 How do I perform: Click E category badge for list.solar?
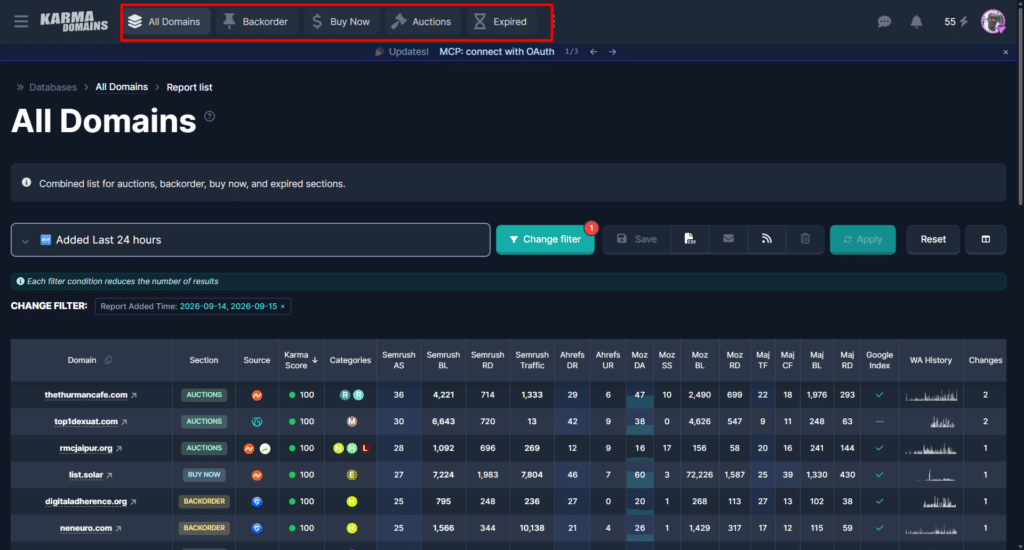(x=351, y=475)
